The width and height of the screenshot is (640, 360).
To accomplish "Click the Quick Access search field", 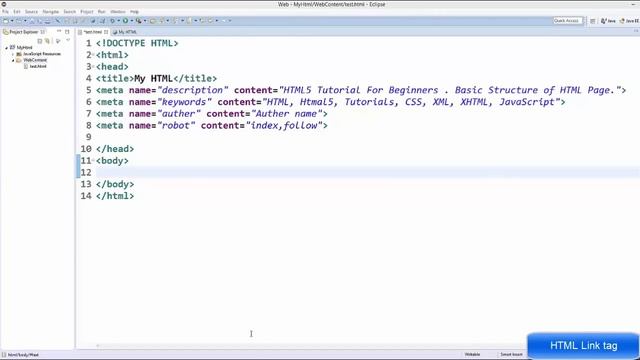I will point(567,20).
